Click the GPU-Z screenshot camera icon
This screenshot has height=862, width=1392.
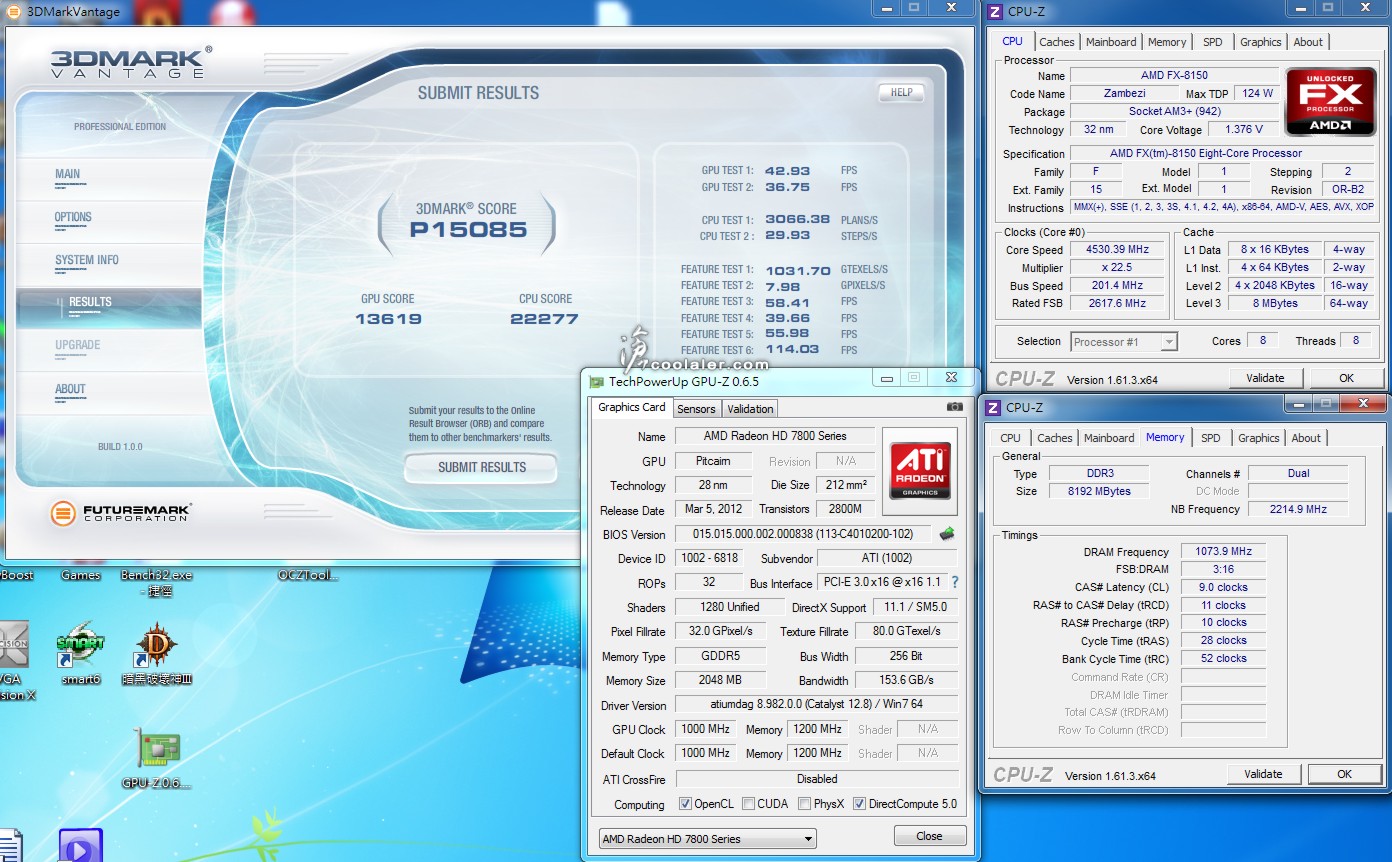click(955, 407)
